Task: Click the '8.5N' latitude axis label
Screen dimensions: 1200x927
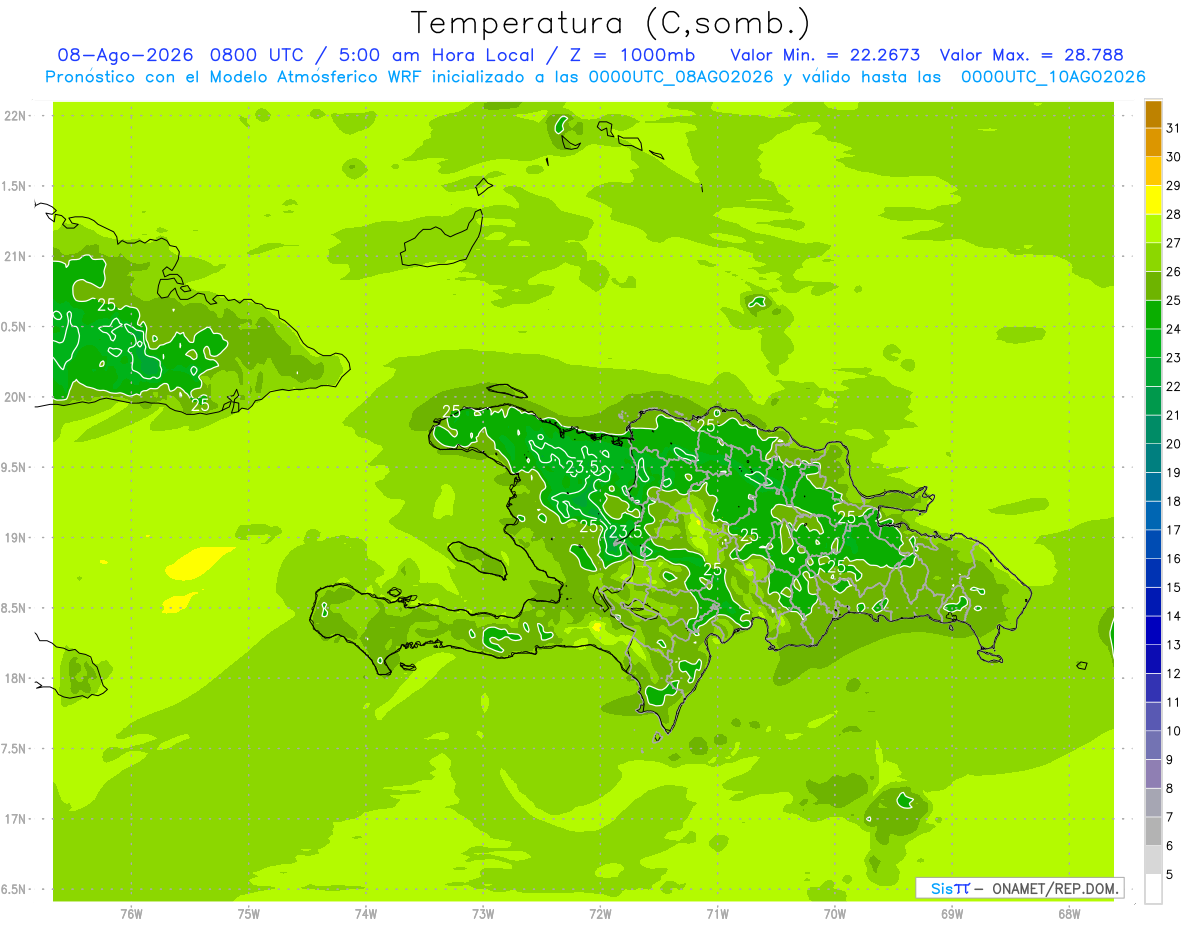Action: [x=15, y=608]
